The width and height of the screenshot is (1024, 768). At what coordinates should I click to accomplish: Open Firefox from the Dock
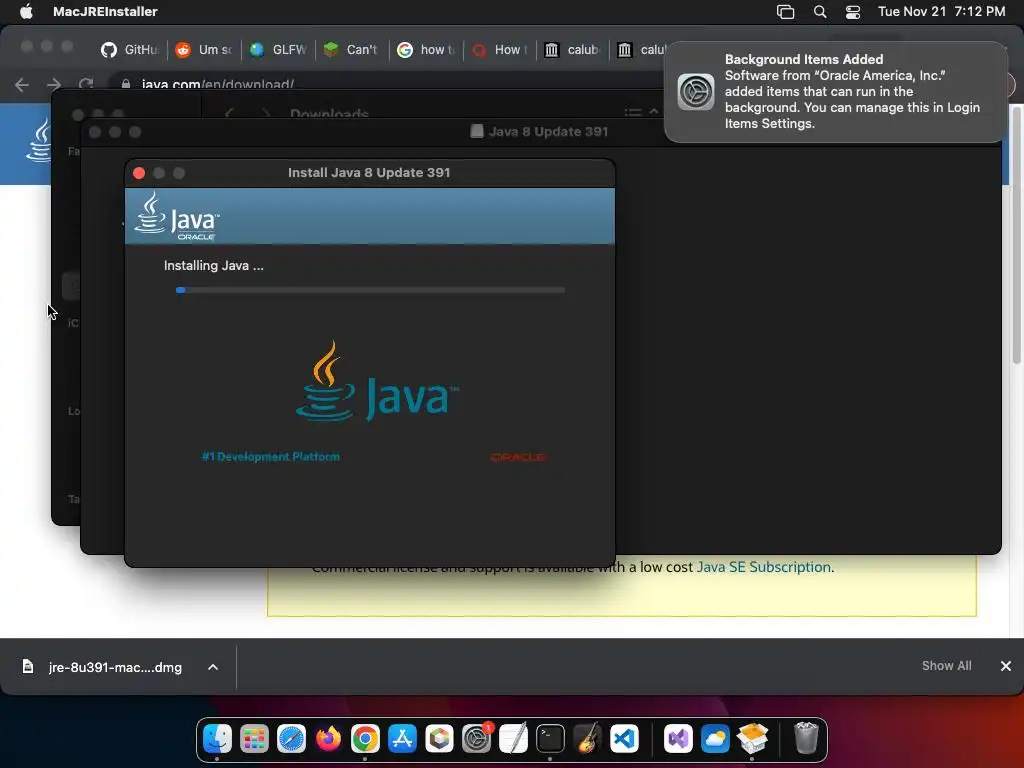328,739
